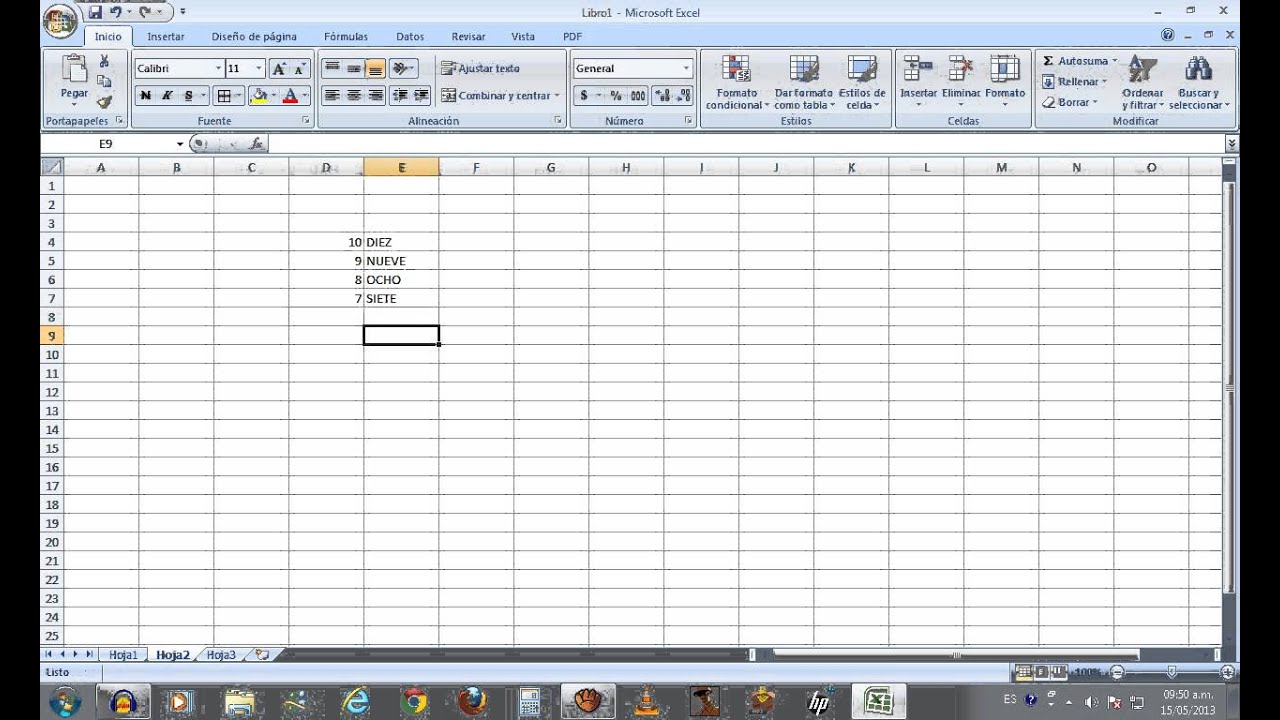Click the Format Painter brush icon

(x=104, y=102)
